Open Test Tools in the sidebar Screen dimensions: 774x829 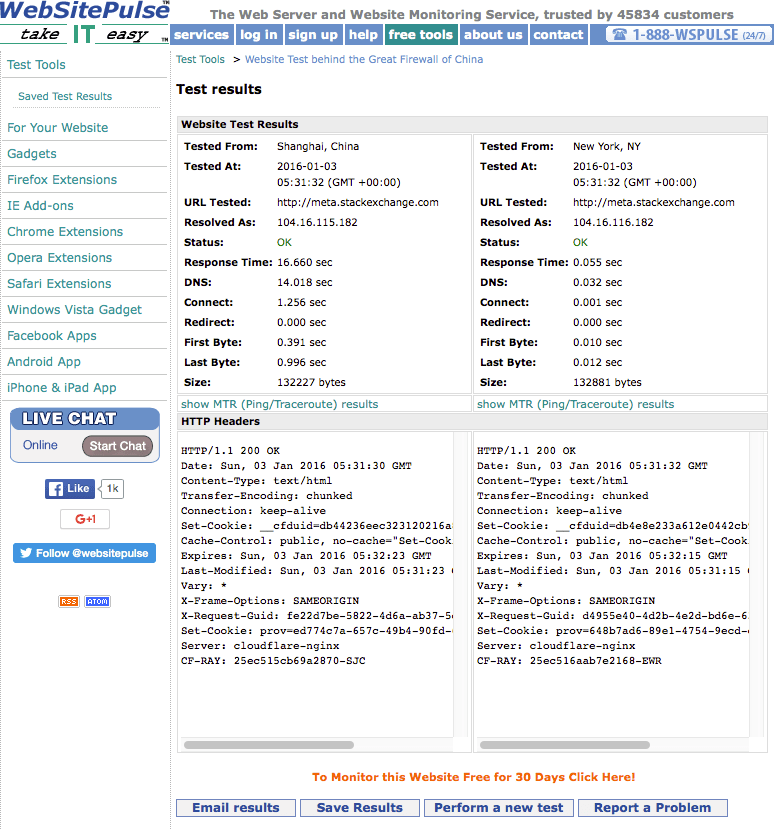pyautogui.click(x=36, y=65)
